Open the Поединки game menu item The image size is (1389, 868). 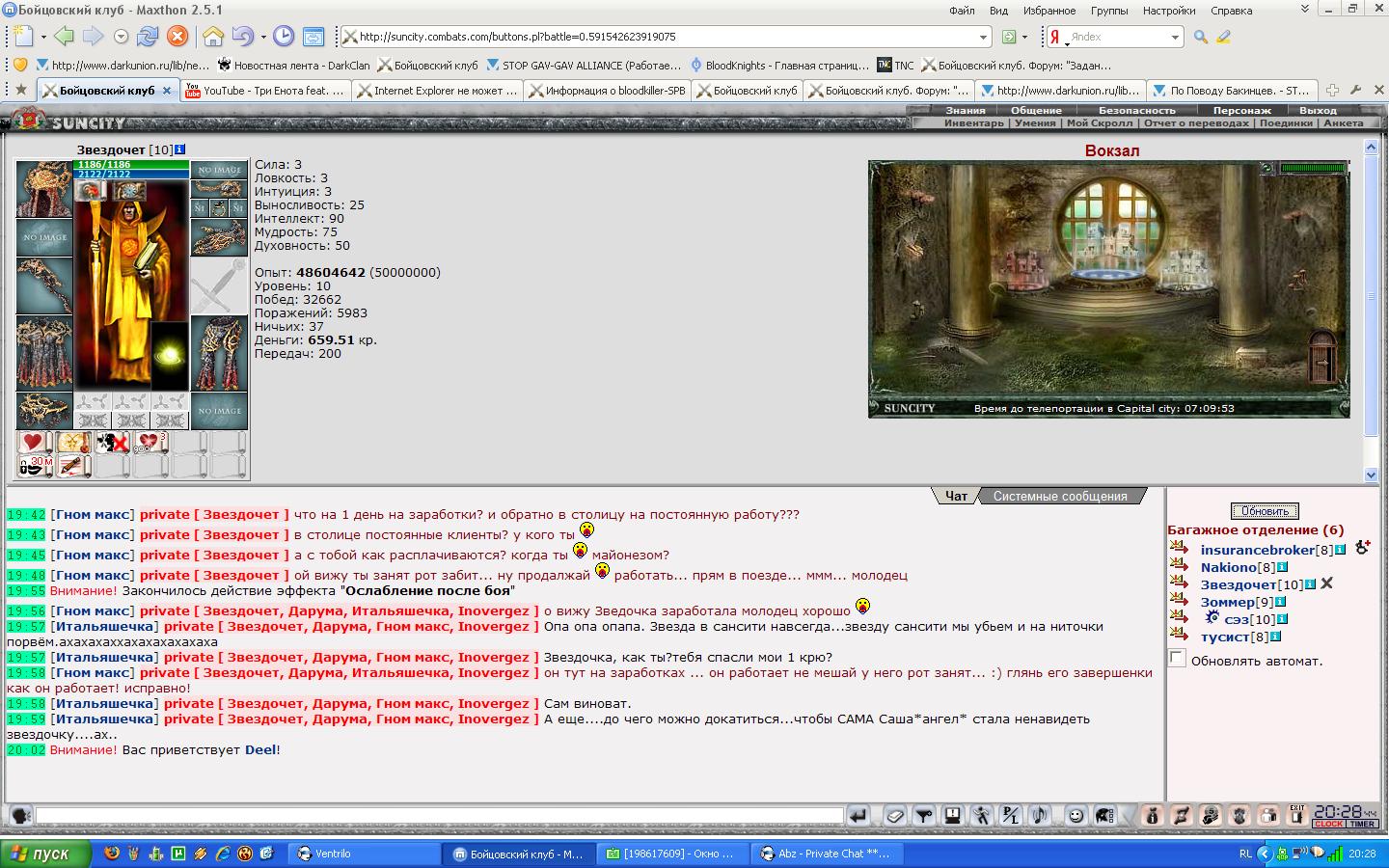[x=1285, y=123]
